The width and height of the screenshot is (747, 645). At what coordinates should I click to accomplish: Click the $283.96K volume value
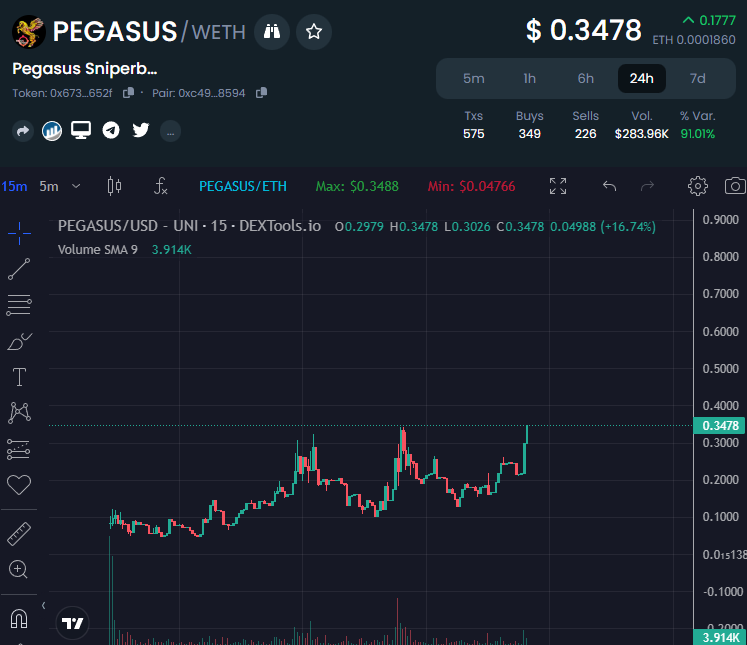pos(641,134)
